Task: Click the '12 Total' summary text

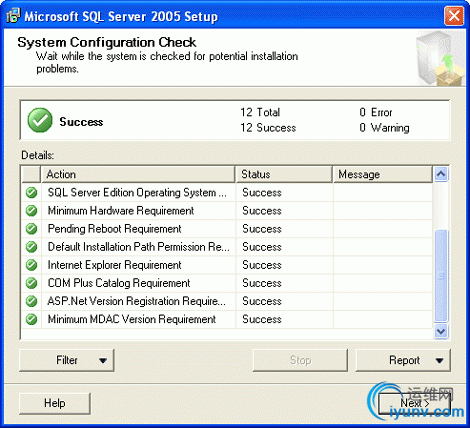Action: (260, 112)
